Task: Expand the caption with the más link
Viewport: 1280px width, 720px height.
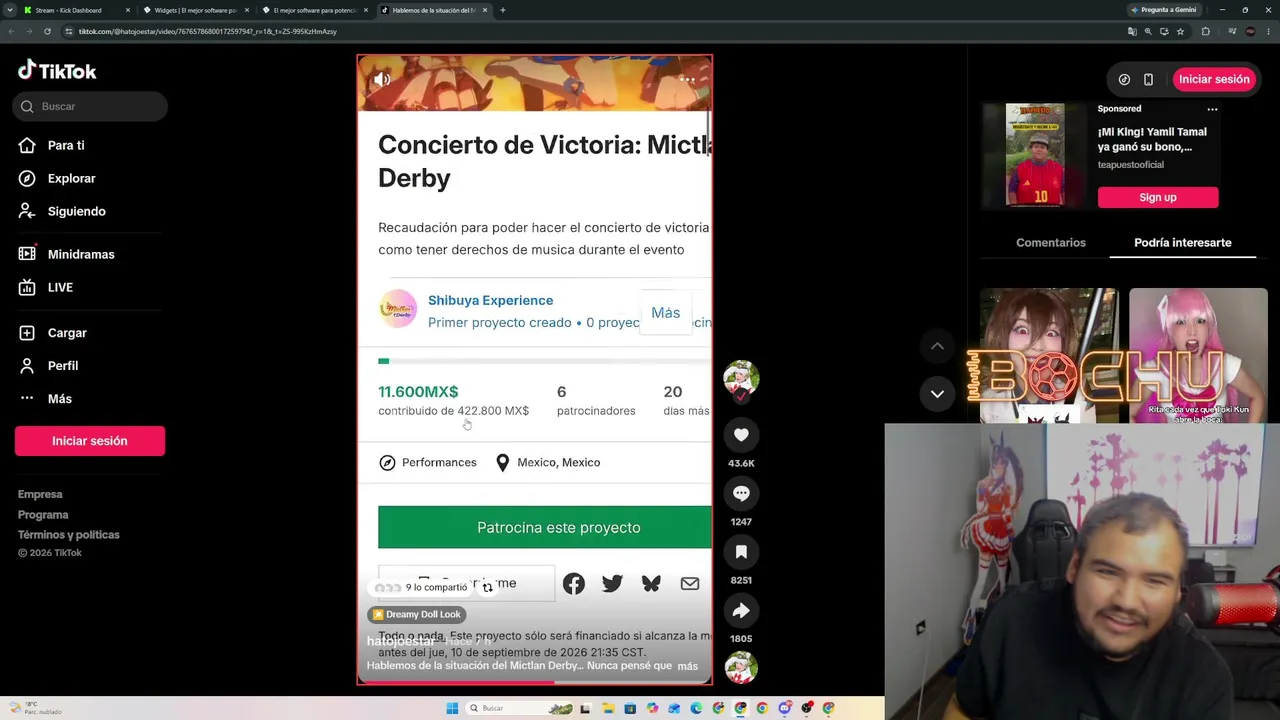Action: click(x=687, y=666)
